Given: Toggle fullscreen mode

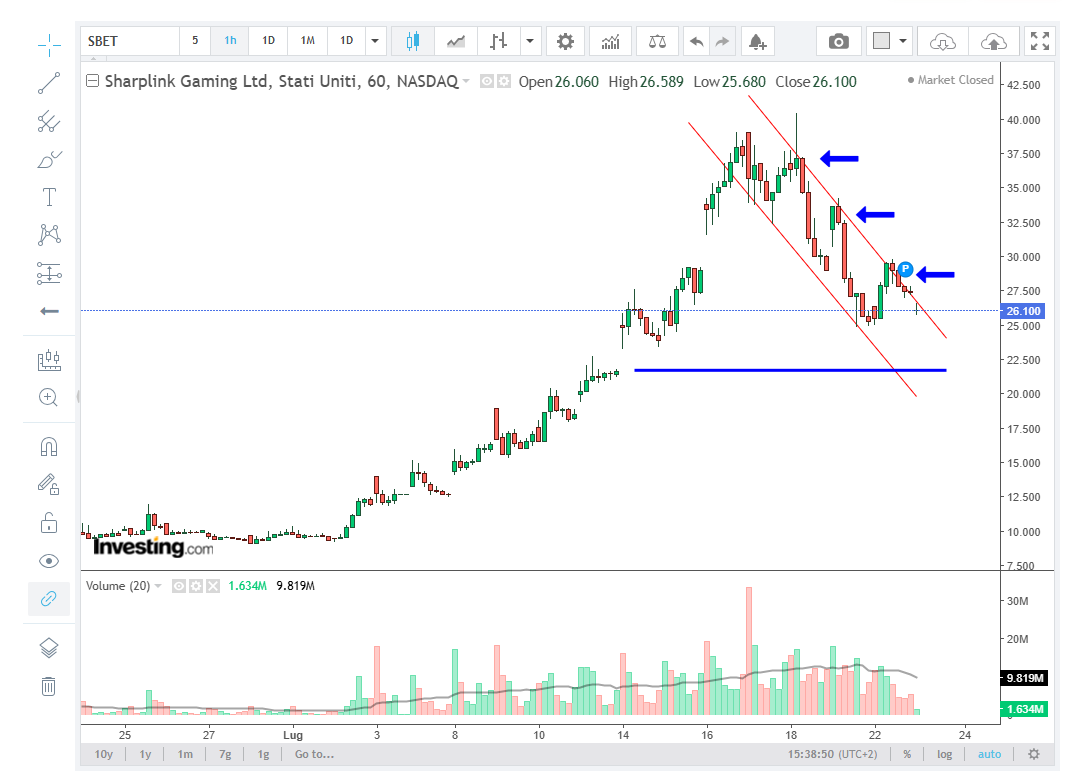Looking at the screenshot, I should (1040, 41).
